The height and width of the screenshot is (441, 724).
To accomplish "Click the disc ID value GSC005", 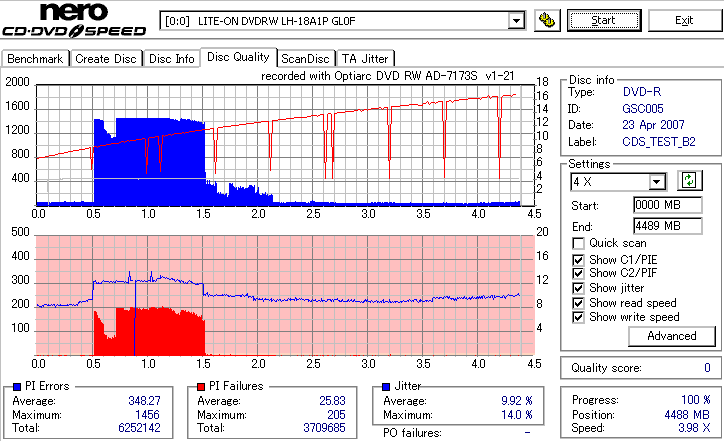I will [x=643, y=109].
